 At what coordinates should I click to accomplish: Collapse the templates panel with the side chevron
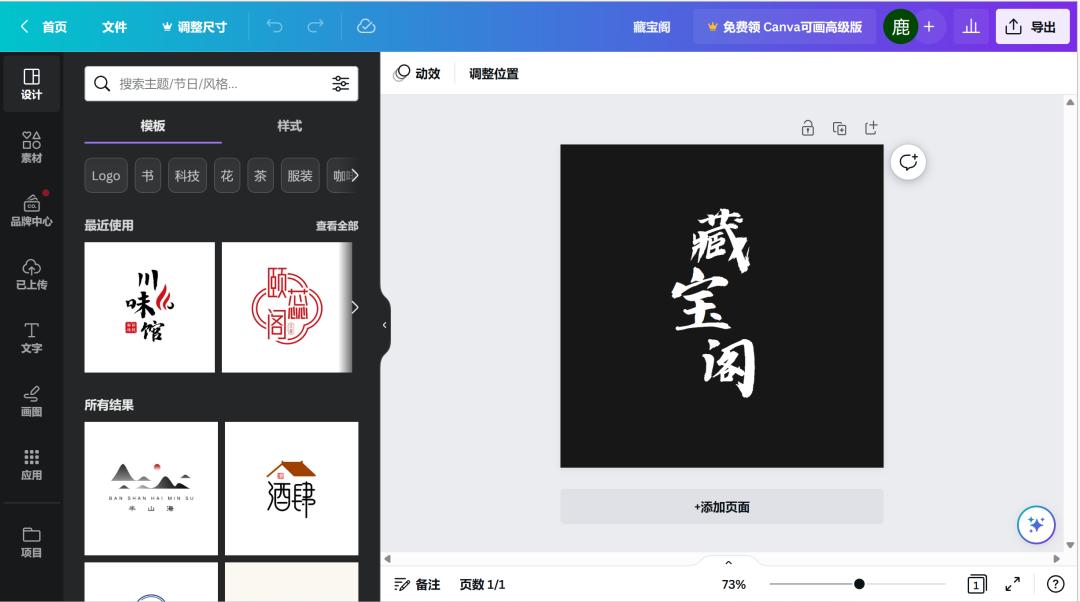[x=384, y=324]
